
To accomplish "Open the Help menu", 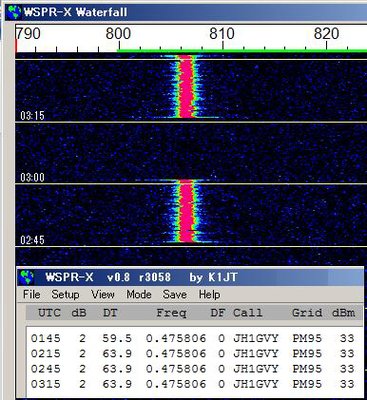I will pos(209,295).
